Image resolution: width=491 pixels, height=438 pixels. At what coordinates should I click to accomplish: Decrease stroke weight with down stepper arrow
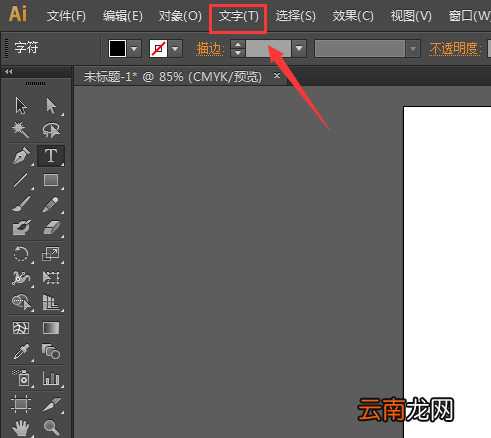point(238,53)
